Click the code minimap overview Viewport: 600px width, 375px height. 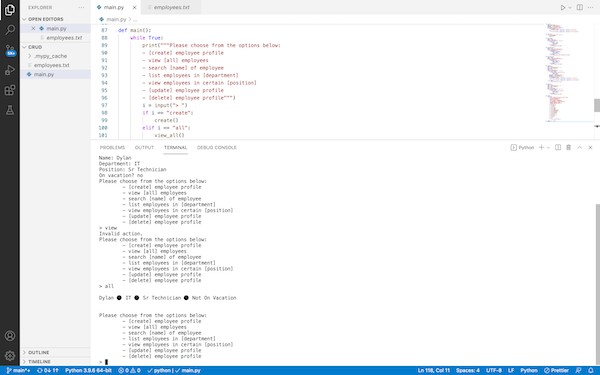(x=569, y=73)
